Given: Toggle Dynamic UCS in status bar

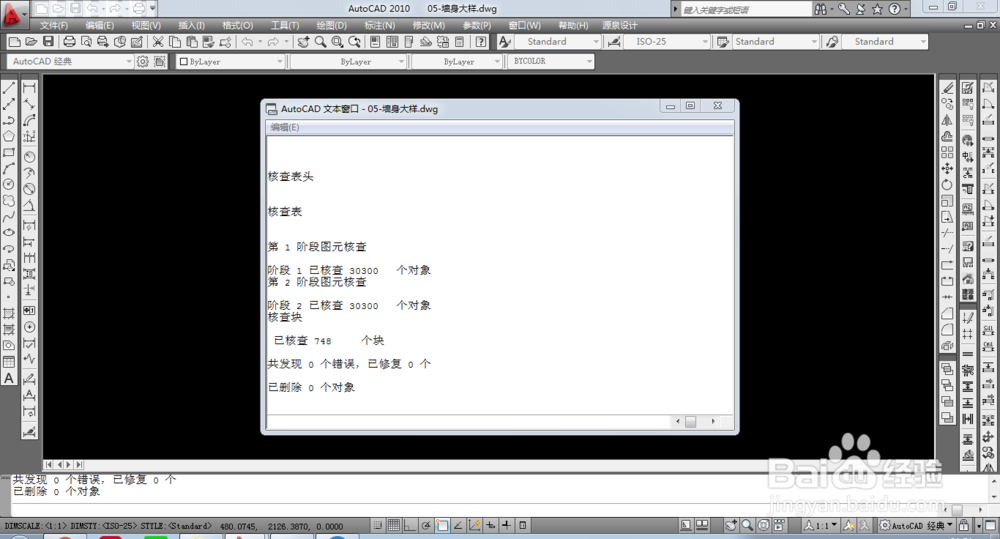Looking at the screenshot, I should coord(474,526).
